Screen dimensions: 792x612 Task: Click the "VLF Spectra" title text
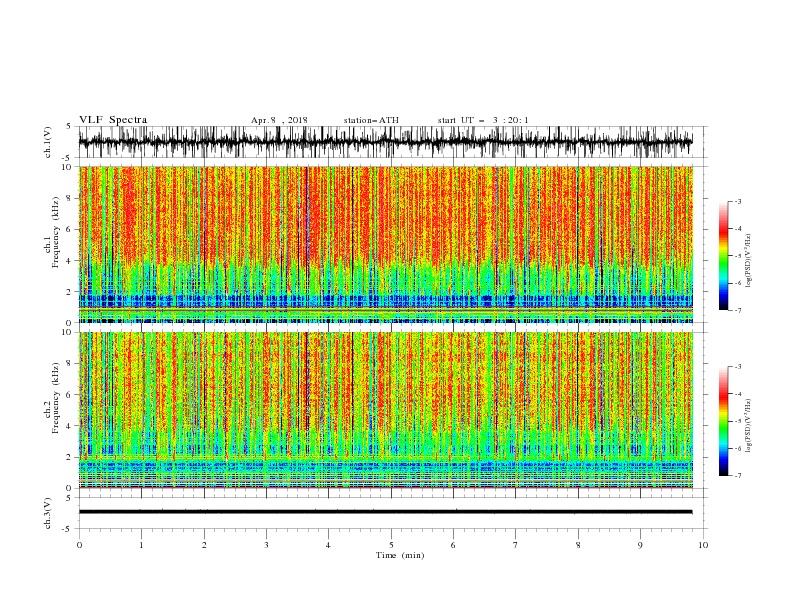[x=113, y=120]
